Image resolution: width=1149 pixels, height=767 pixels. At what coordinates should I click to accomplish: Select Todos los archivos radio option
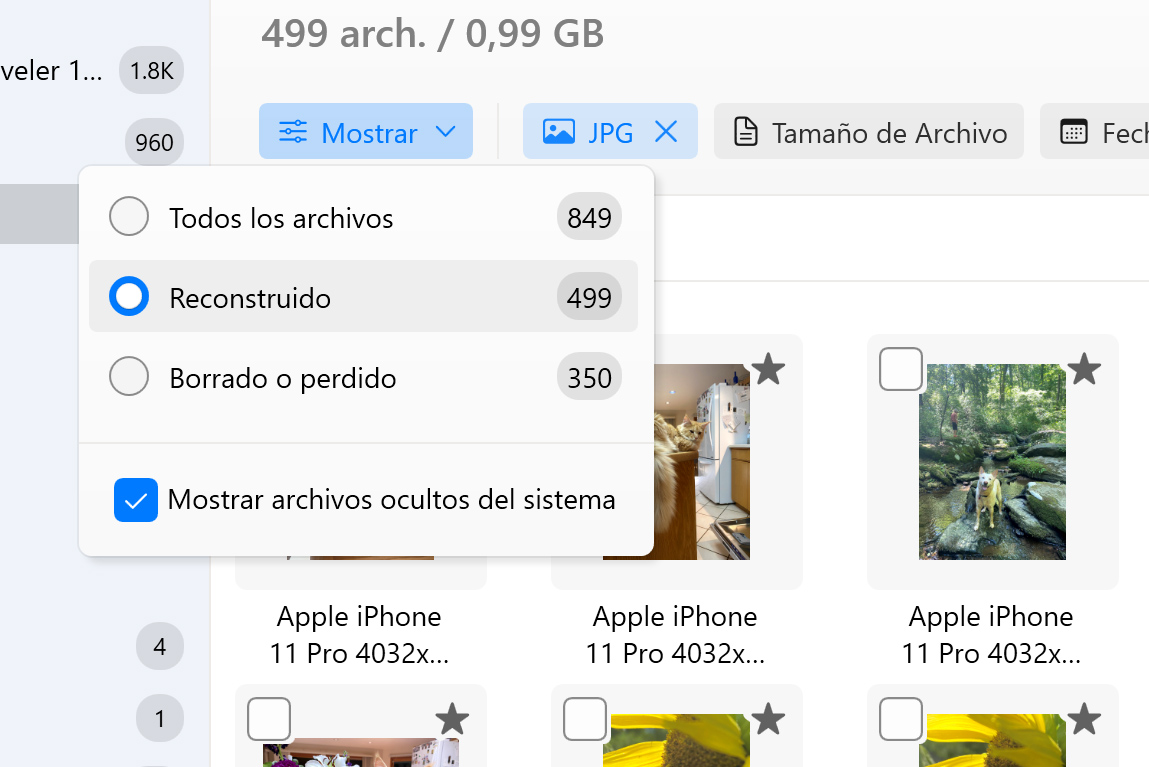pos(129,216)
